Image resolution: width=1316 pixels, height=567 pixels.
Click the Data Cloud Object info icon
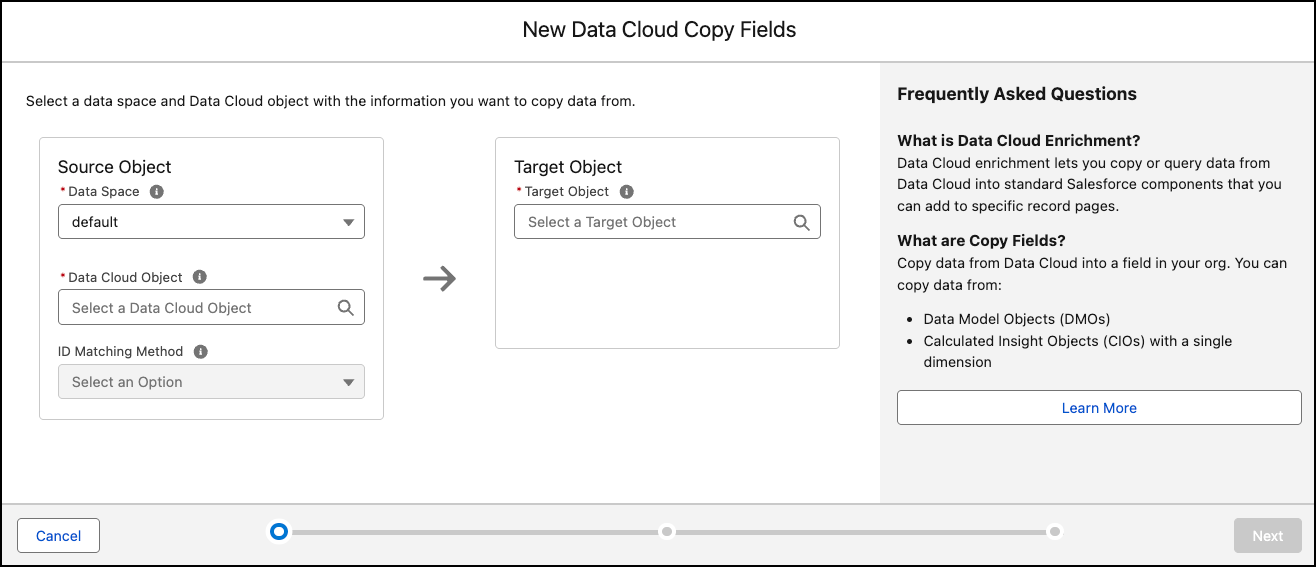[199, 277]
